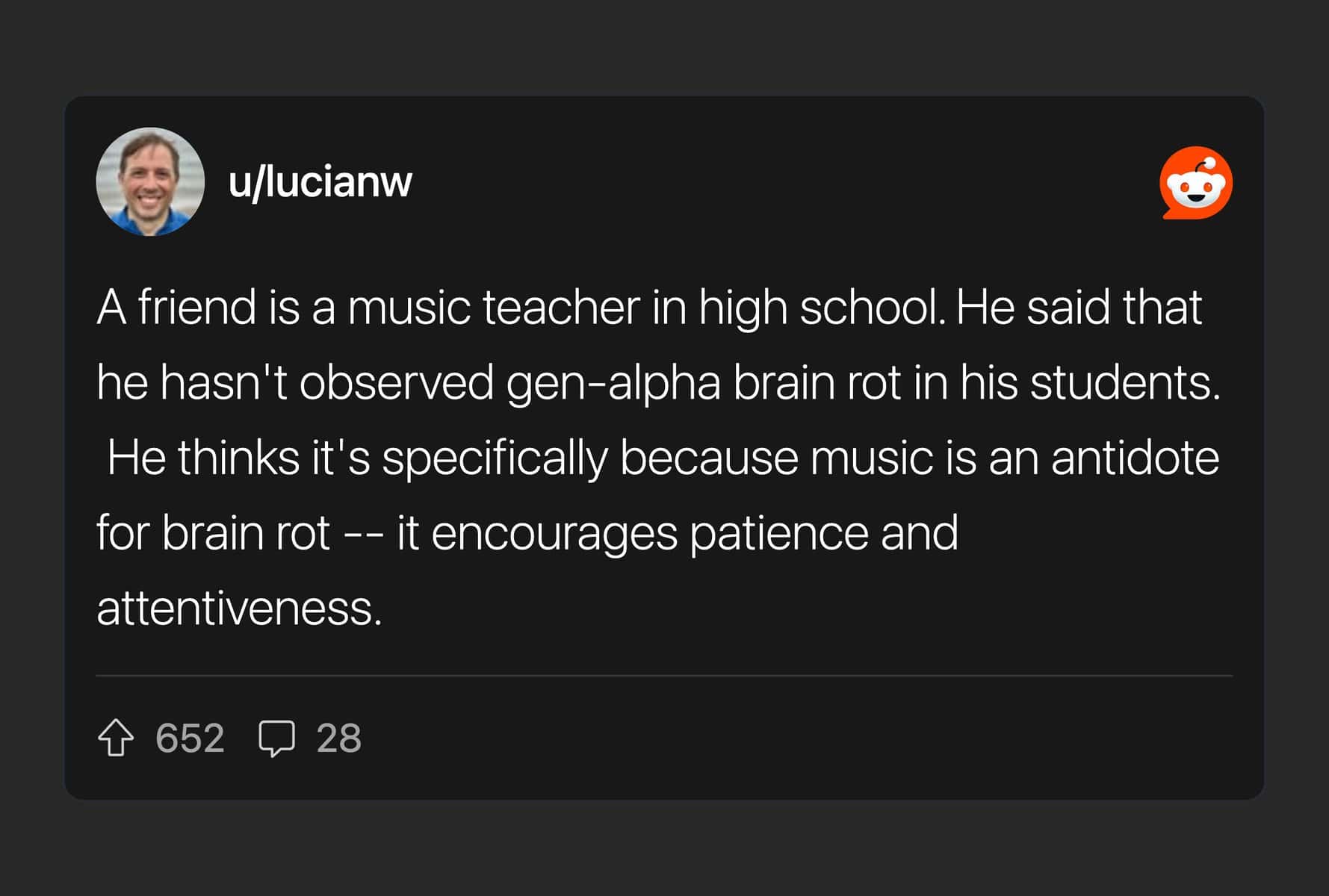Upvote the post with the arrow icon

(116, 738)
